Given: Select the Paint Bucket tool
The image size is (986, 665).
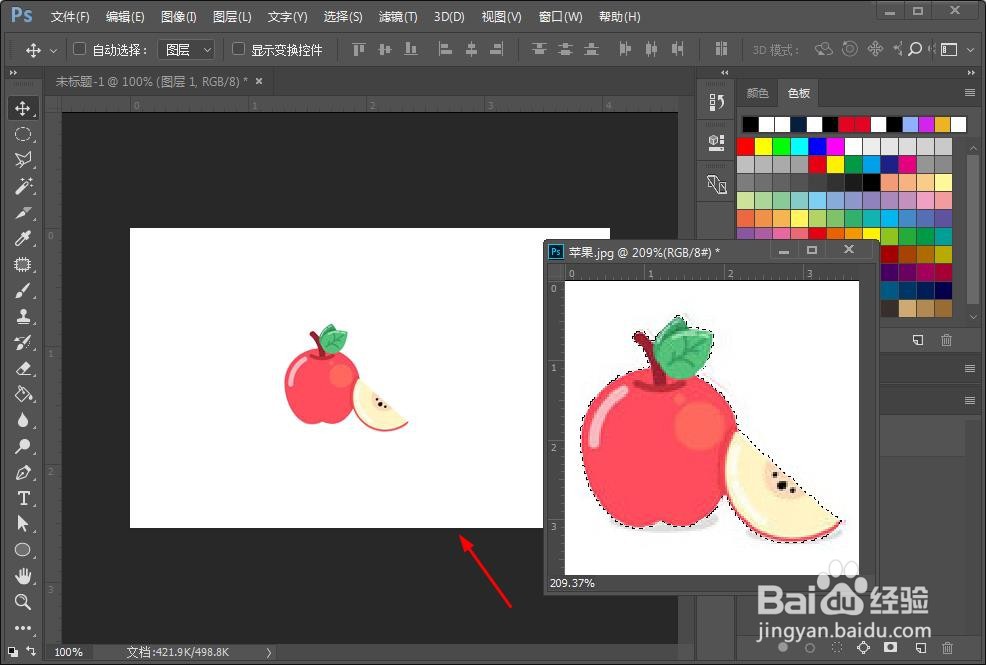Looking at the screenshot, I should 23,394.
